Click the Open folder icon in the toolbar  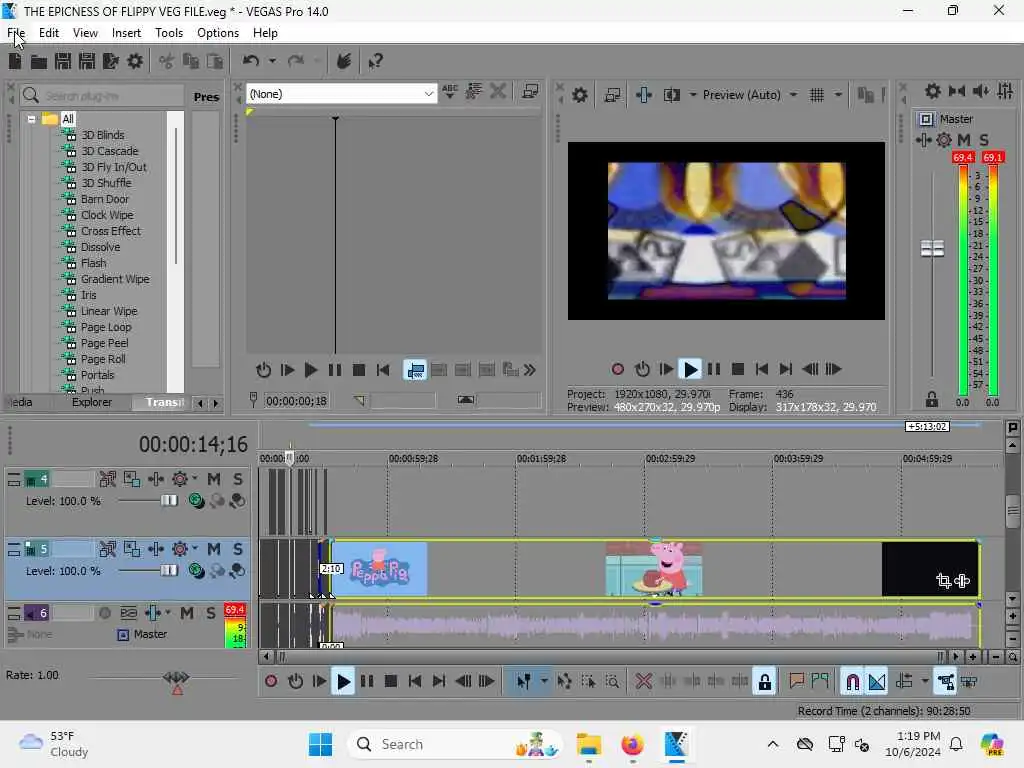click(39, 61)
